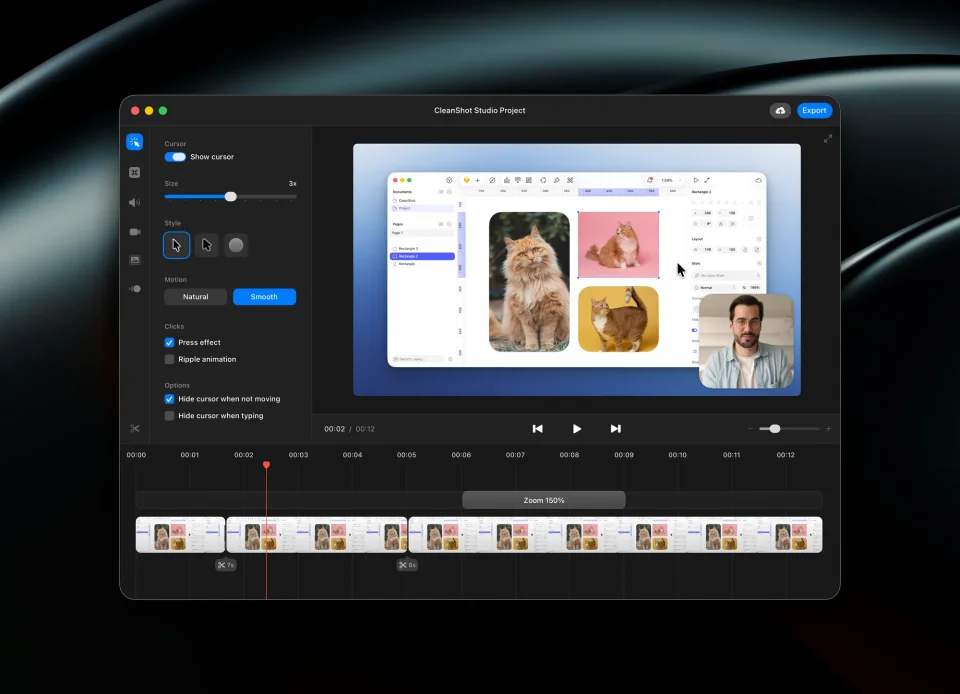Select the second arrow cursor style
960x694 pixels.
point(206,245)
